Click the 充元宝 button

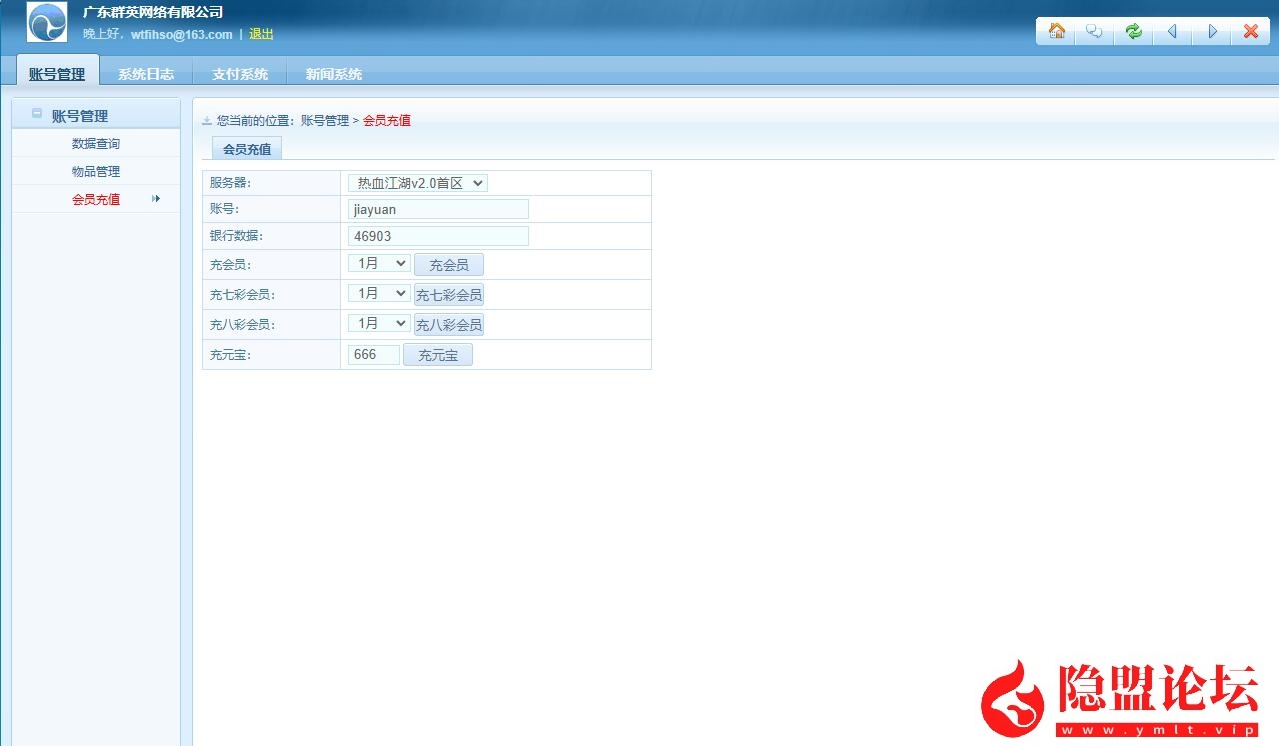pyautogui.click(x=437, y=354)
